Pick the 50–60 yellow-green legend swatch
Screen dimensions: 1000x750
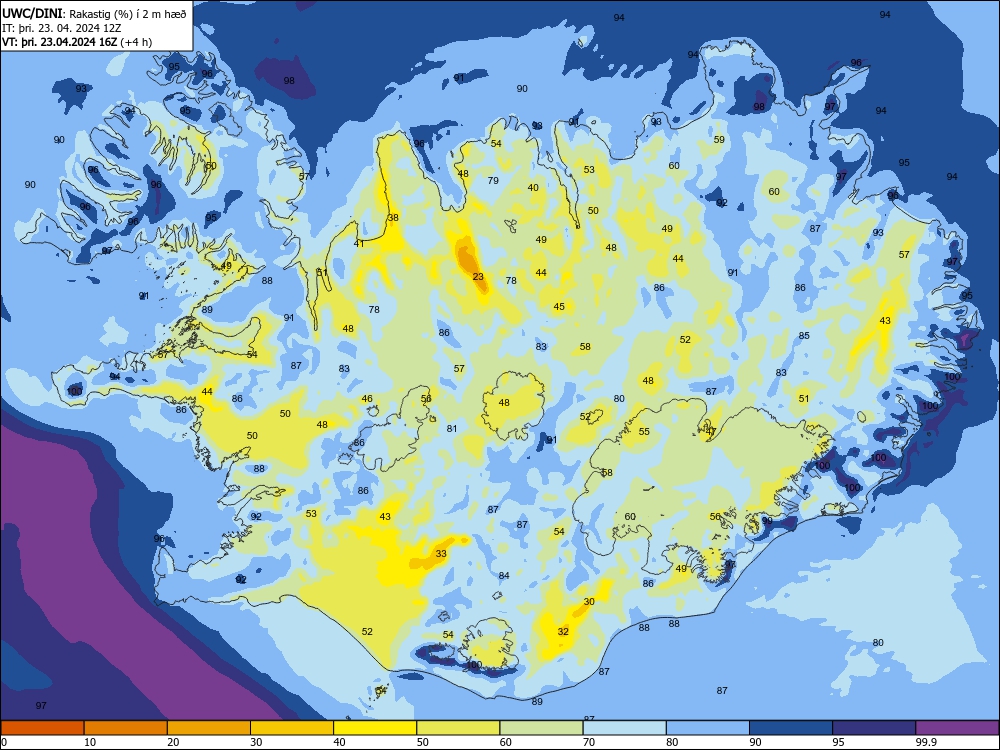pos(458,728)
